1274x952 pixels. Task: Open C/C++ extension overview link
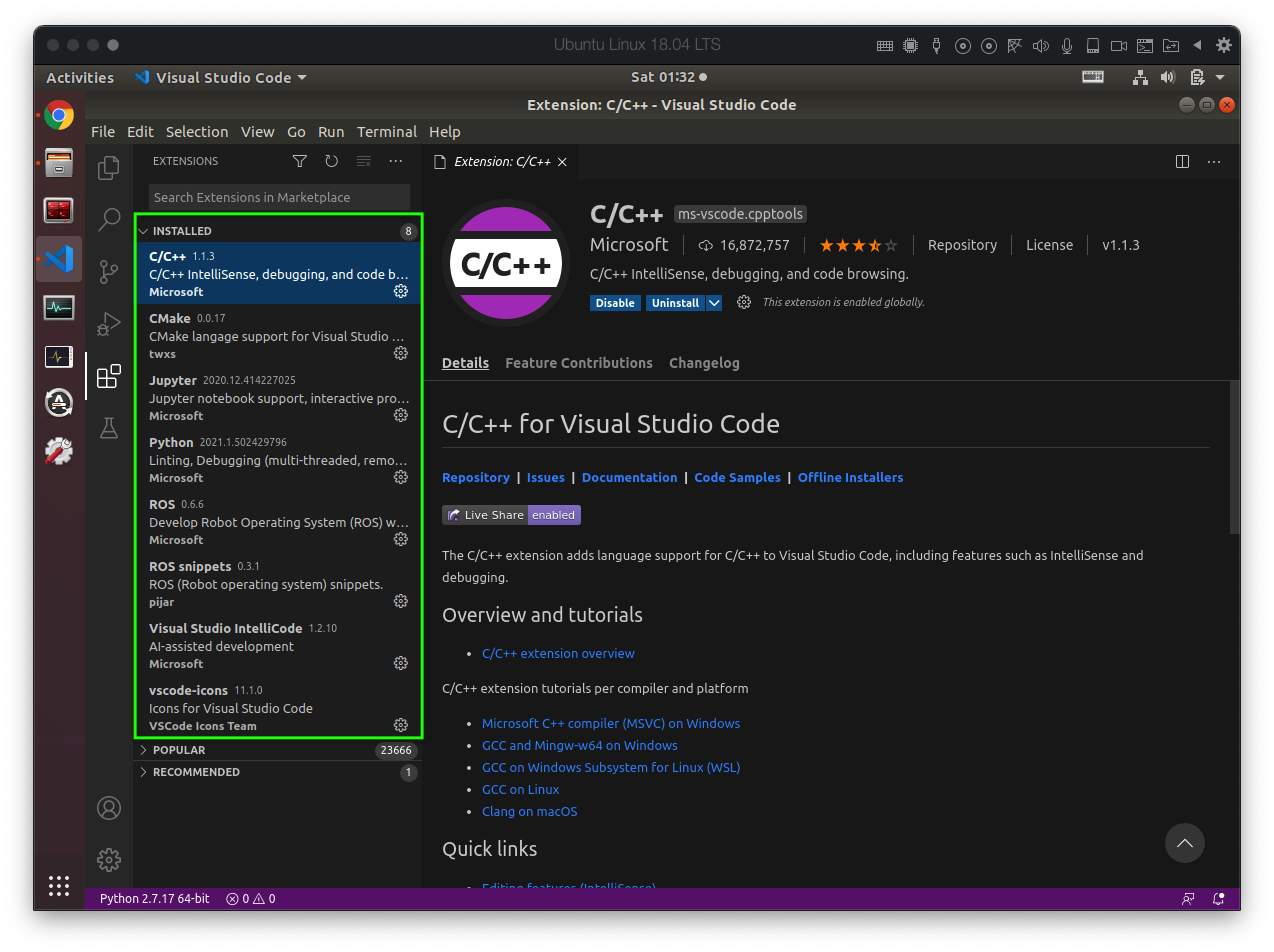pos(558,654)
